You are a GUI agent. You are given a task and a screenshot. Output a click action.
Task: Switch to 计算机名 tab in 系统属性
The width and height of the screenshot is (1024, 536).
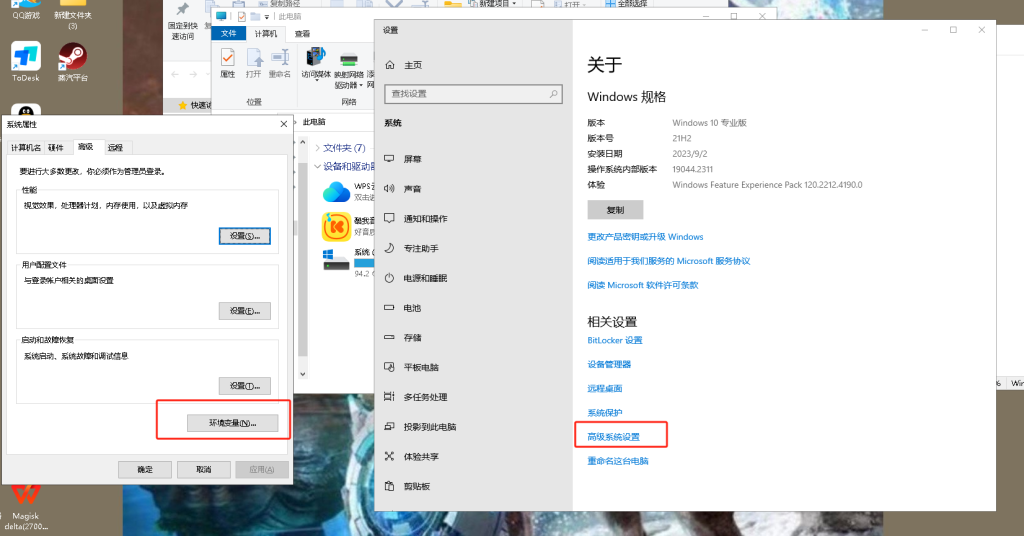pyautogui.click(x=26, y=148)
